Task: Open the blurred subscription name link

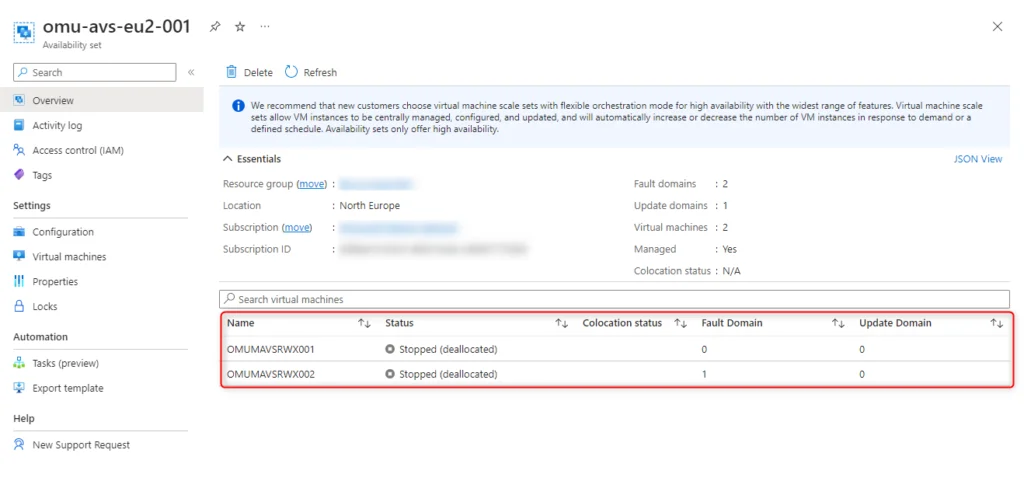Action: click(398, 228)
